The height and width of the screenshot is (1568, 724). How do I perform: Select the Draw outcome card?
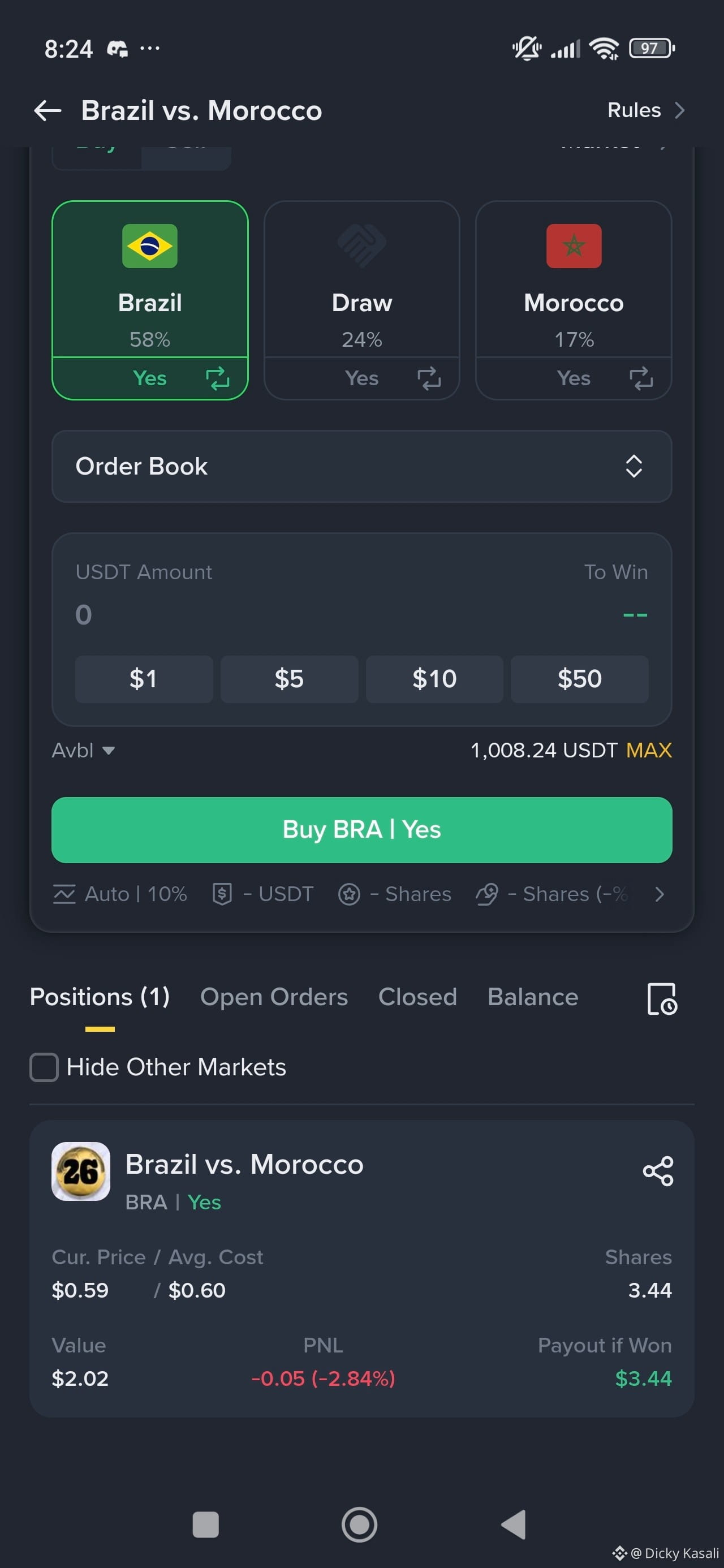pos(361,300)
